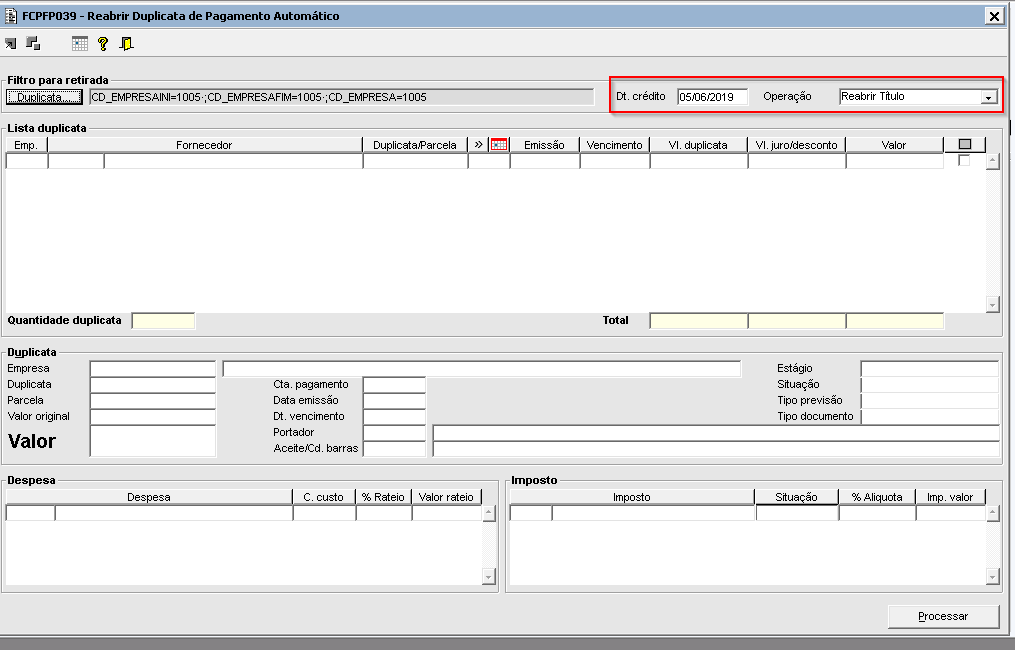Click the Cta. pagamento field
Screen dimensions: 1015x650
tap(394, 385)
